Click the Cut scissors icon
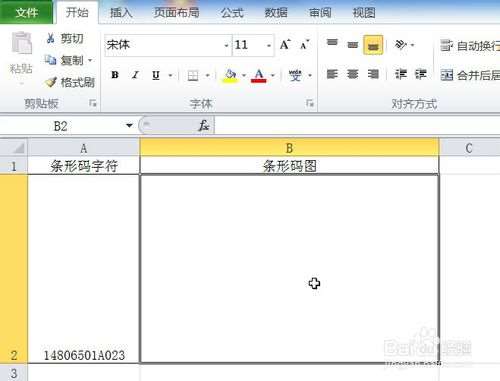500x381 pixels. pyautogui.click(x=50, y=38)
